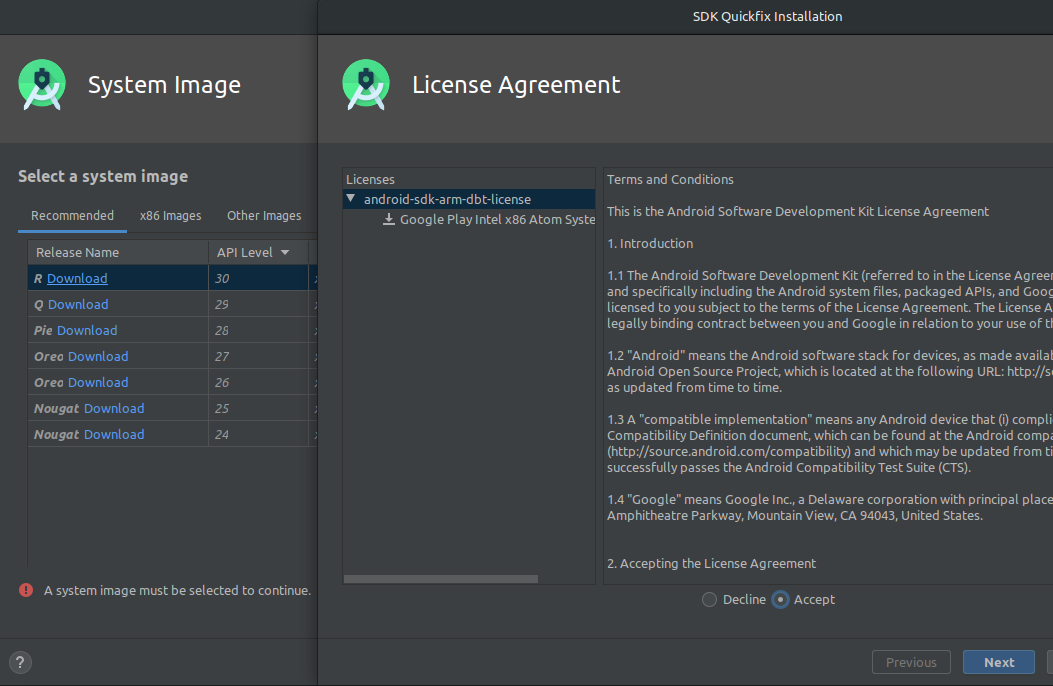Click the SDK Quickfix Installation title bar text
The image size is (1053, 686).
click(x=768, y=17)
